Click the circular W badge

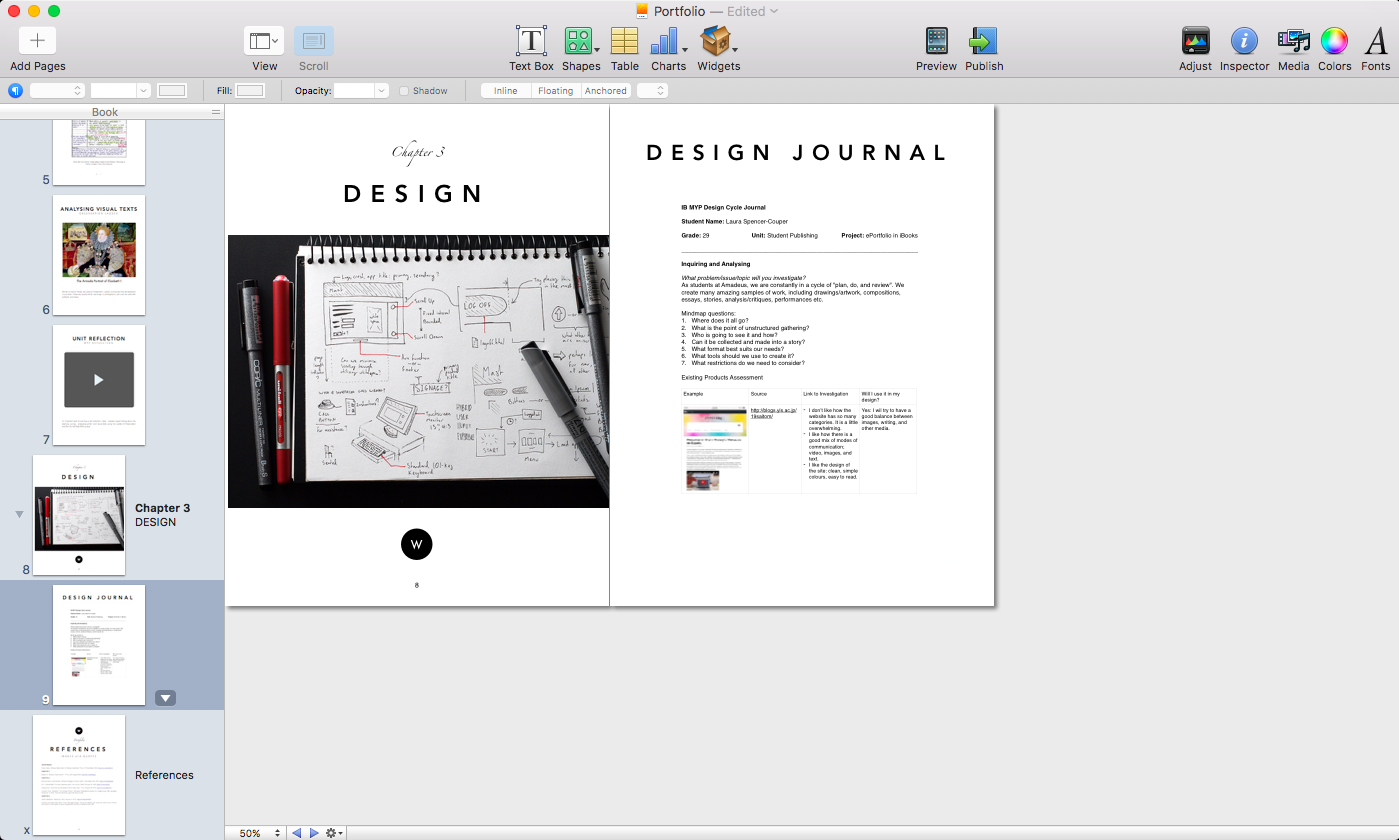click(417, 545)
